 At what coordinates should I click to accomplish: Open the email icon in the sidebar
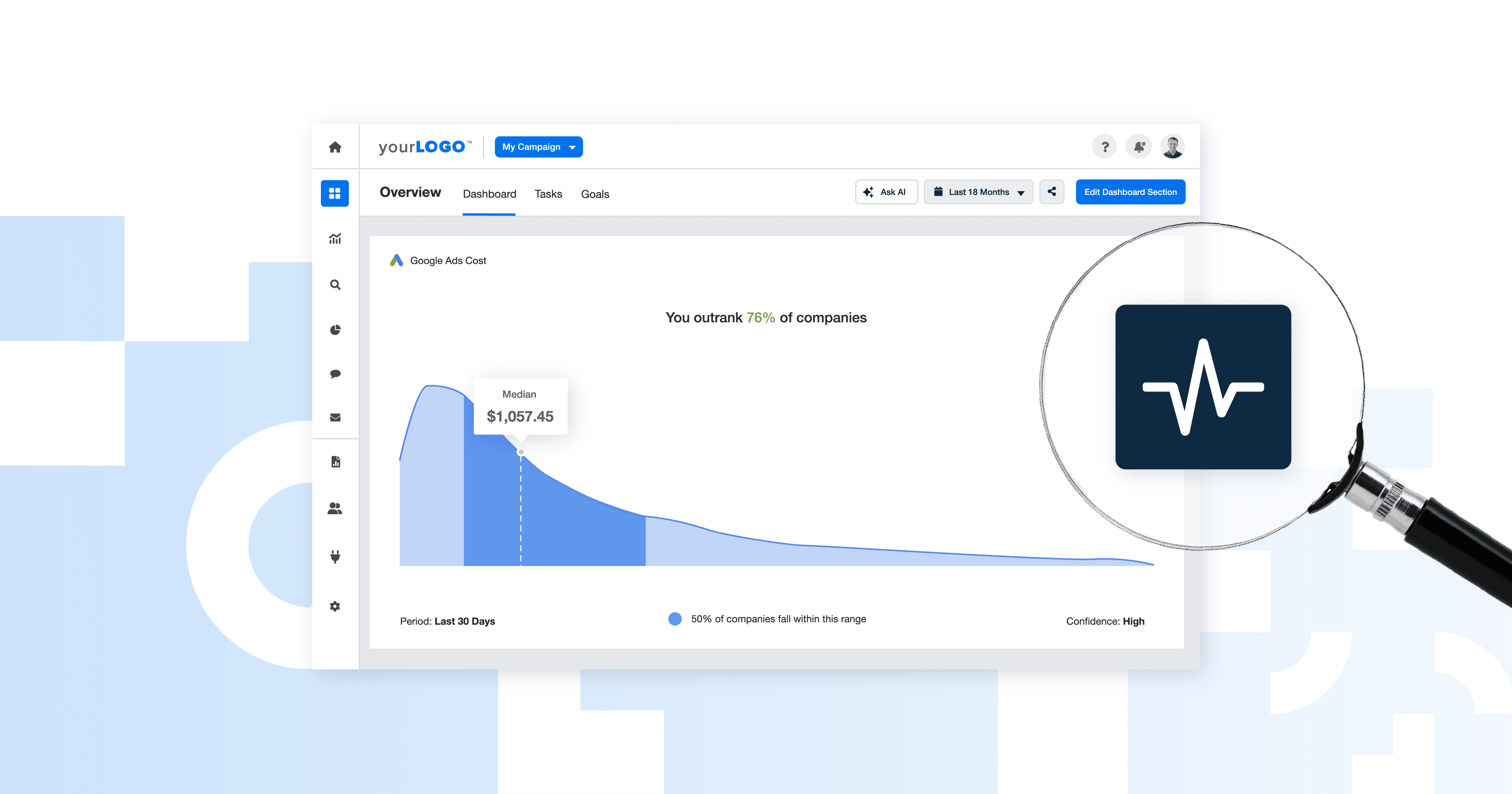click(x=335, y=417)
